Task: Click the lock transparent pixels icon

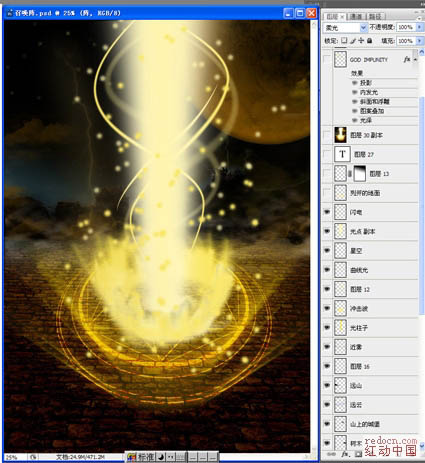Action: [x=344, y=41]
